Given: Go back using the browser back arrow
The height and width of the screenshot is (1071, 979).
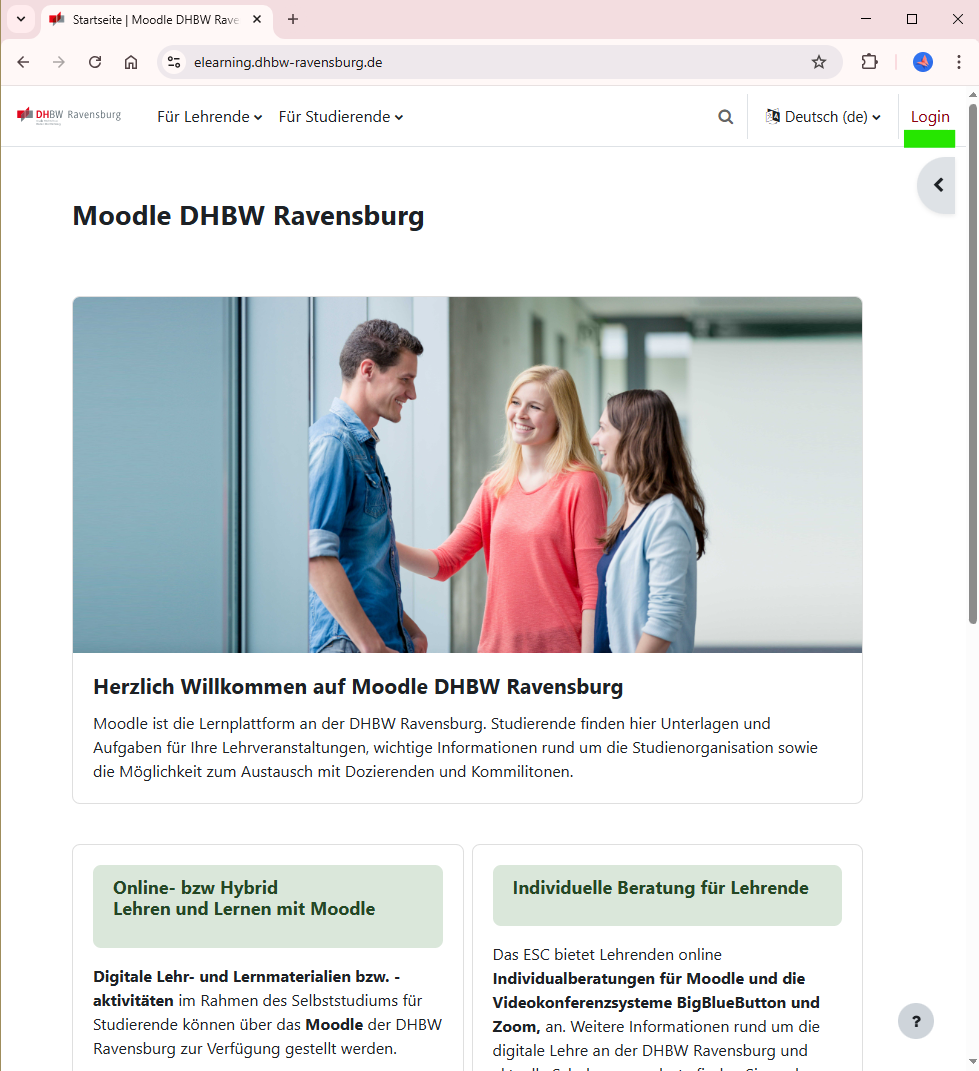Looking at the screenshot, I should [x=23, y=62].
